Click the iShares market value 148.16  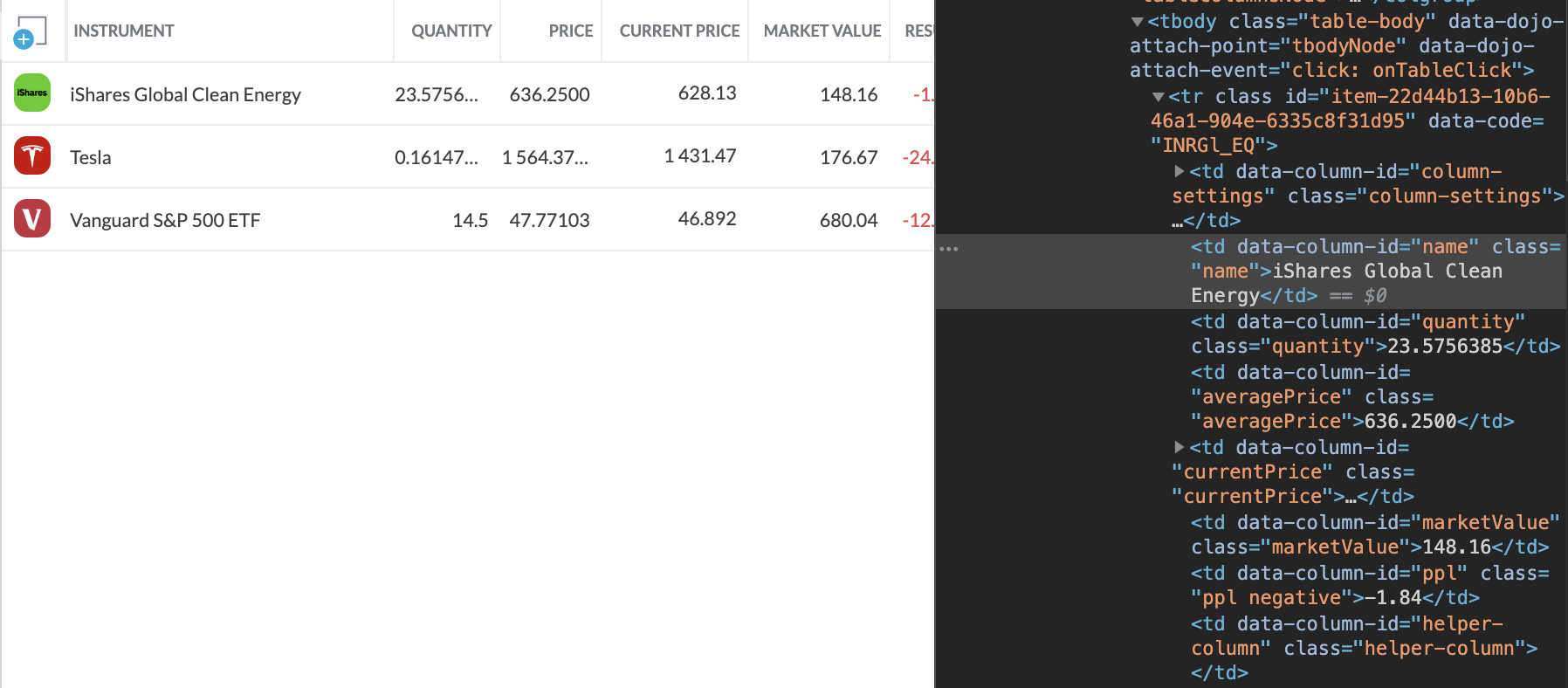(x=849, y=94)
